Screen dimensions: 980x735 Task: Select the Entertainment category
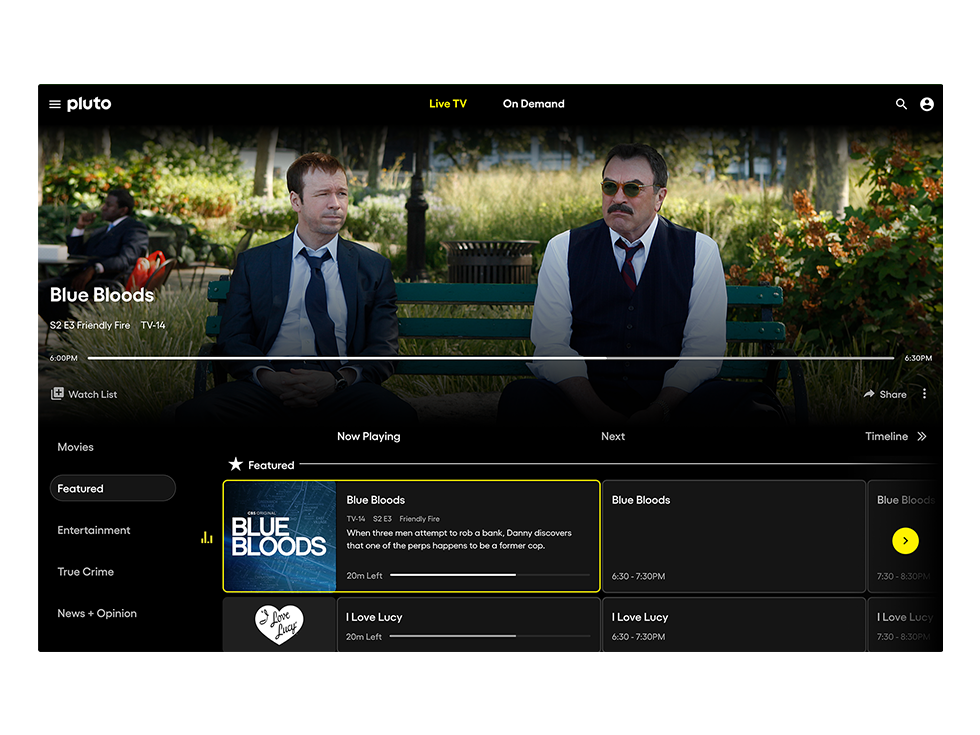click(94, 530)
